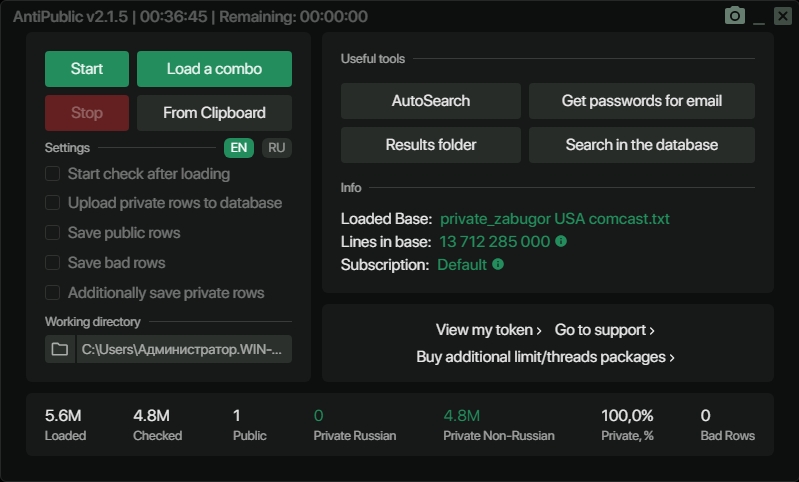
Task: Open the AutoSearch tool
Action: tap(431, 101)
